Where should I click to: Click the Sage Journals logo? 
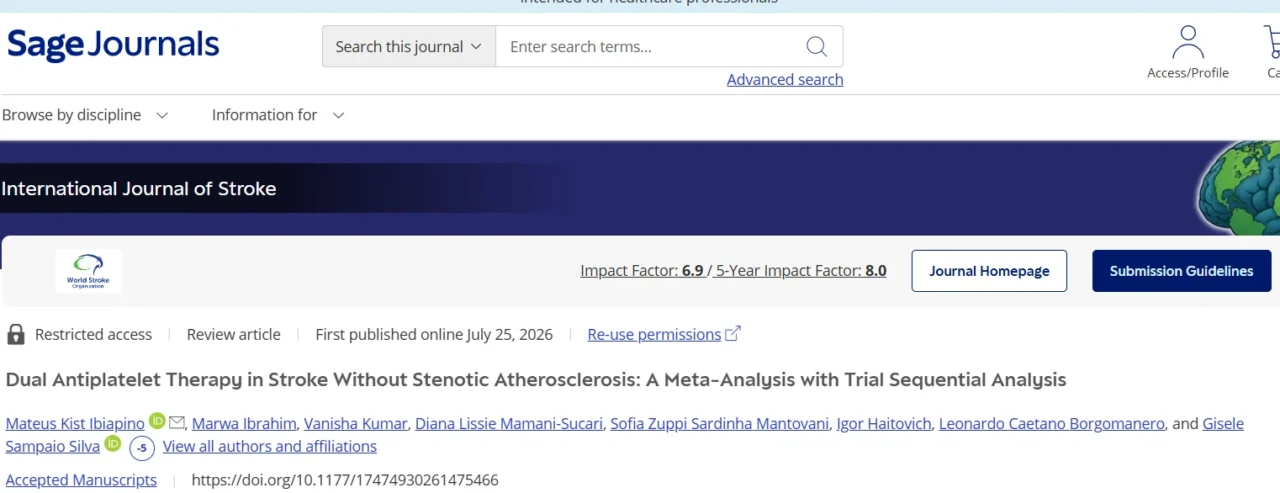pos(113,45)
